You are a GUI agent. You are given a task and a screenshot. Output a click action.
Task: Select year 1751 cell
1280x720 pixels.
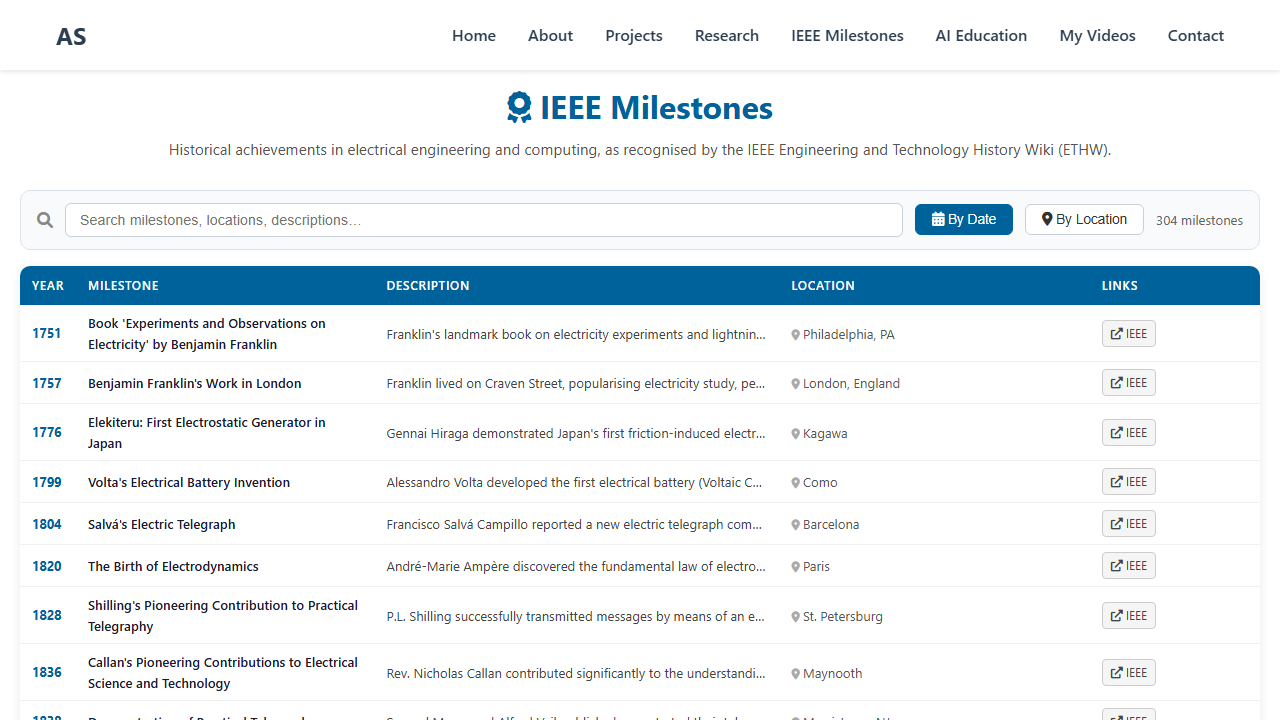(47, 333)
